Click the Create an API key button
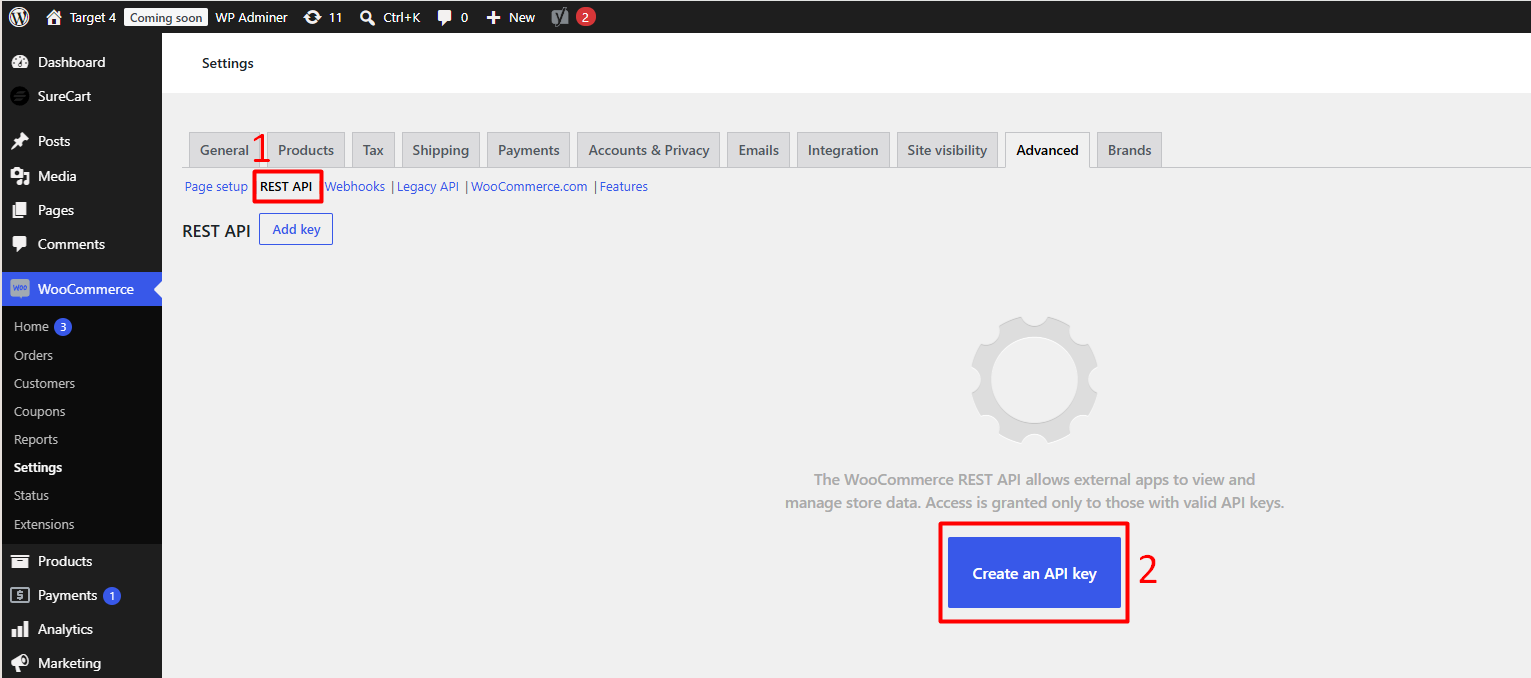This screenshot has width=1531, height=678. 1034,573
